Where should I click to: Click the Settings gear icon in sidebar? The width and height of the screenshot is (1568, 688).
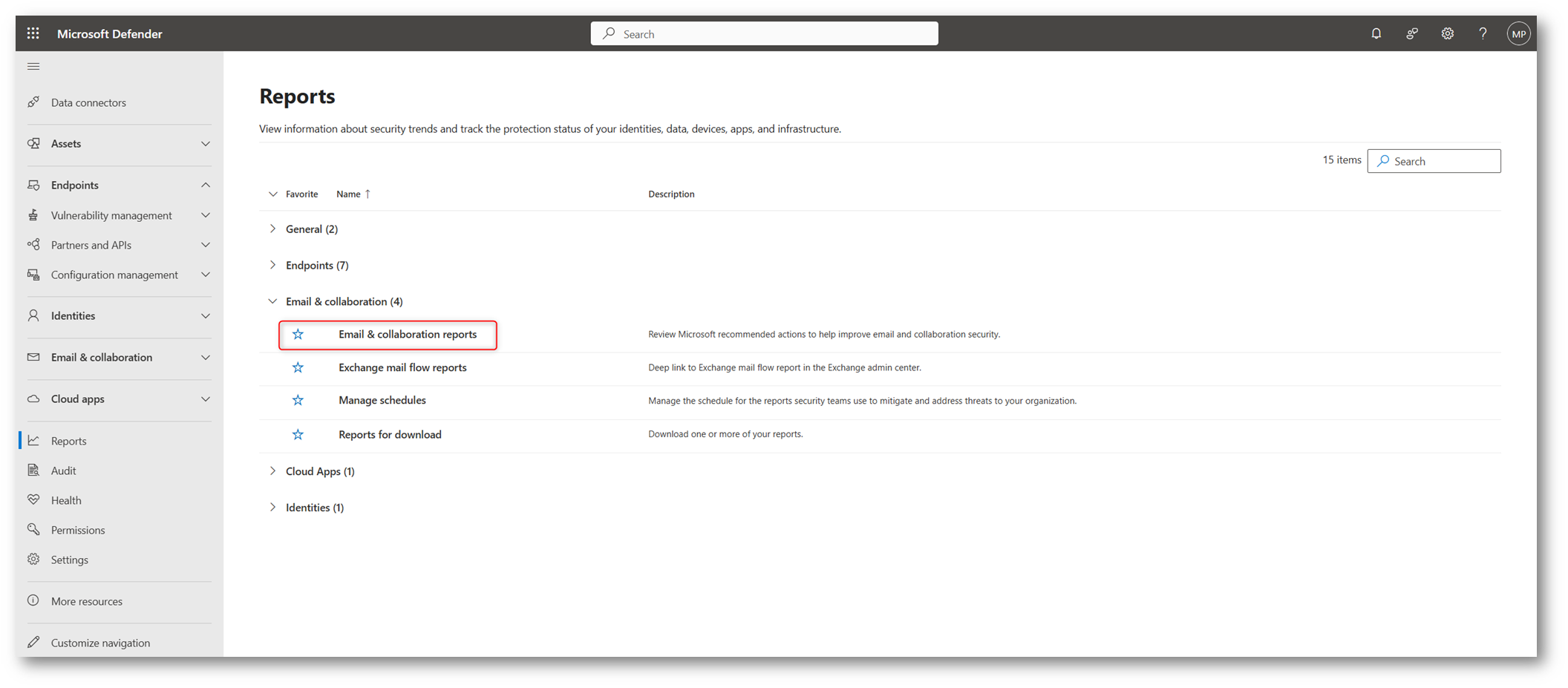[x=33, y=560]
